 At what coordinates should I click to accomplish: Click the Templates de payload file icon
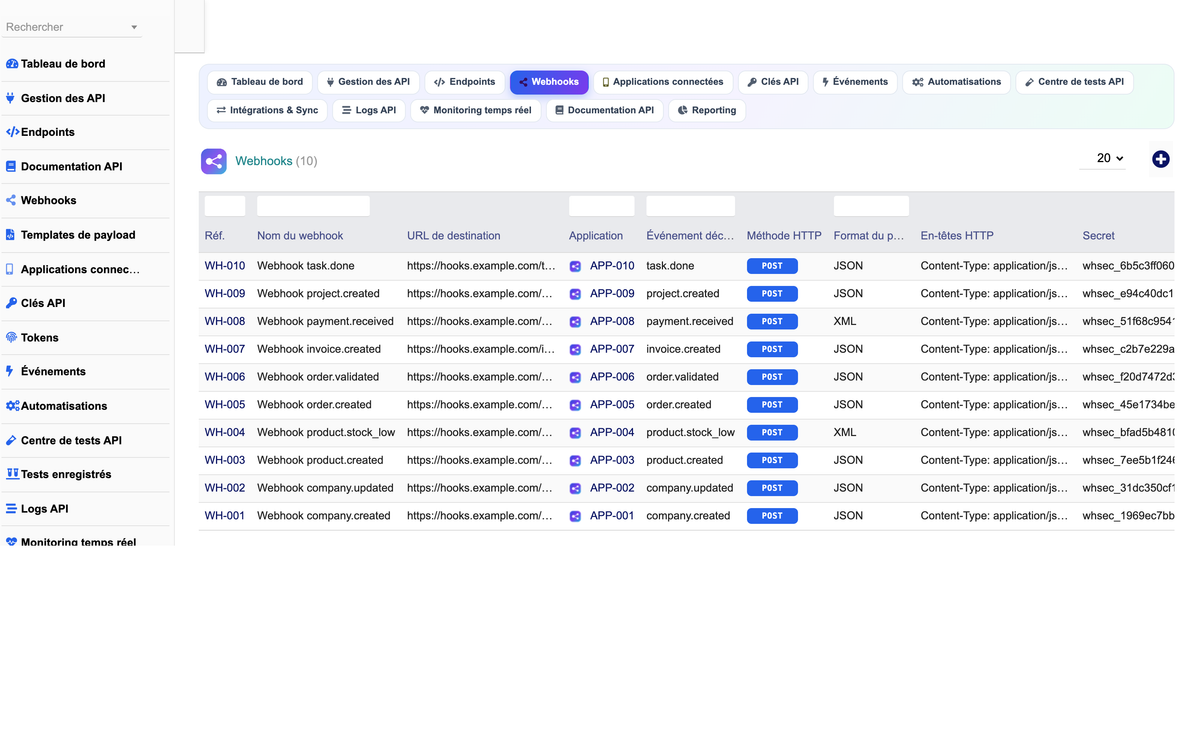pos(10,235)
